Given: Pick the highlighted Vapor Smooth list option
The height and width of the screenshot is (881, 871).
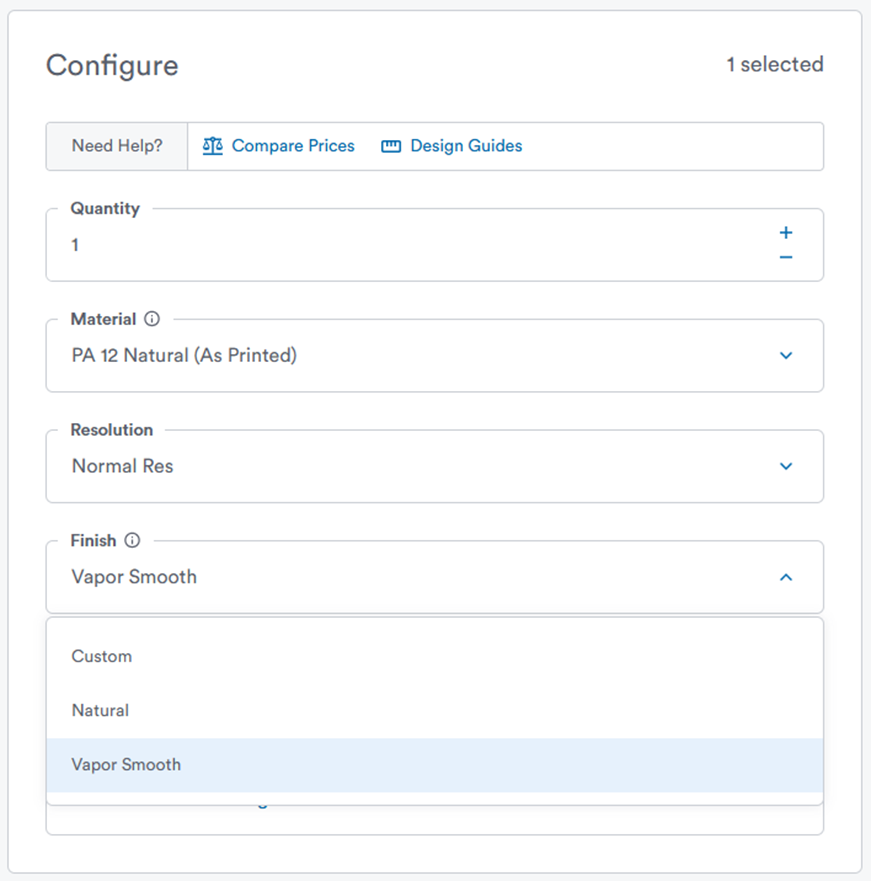Looking at the screenshot, I should pyautogui.click(x=126, y=765).
